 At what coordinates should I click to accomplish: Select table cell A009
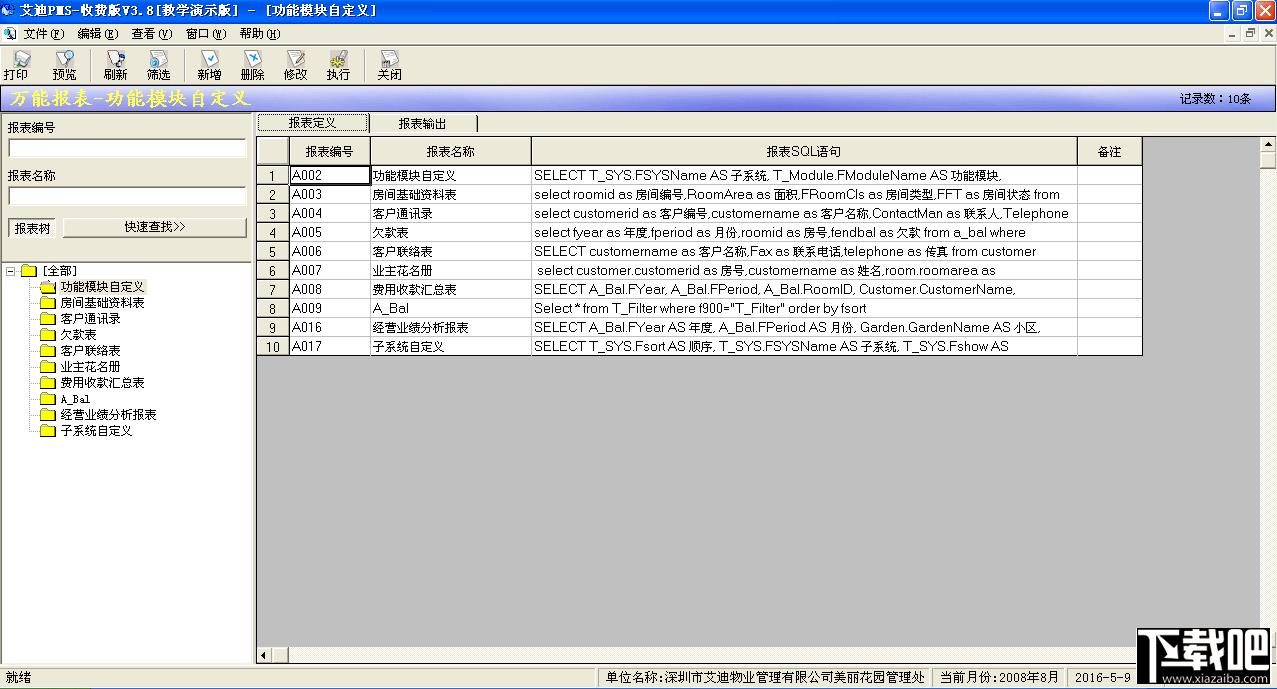pos(330,308)
